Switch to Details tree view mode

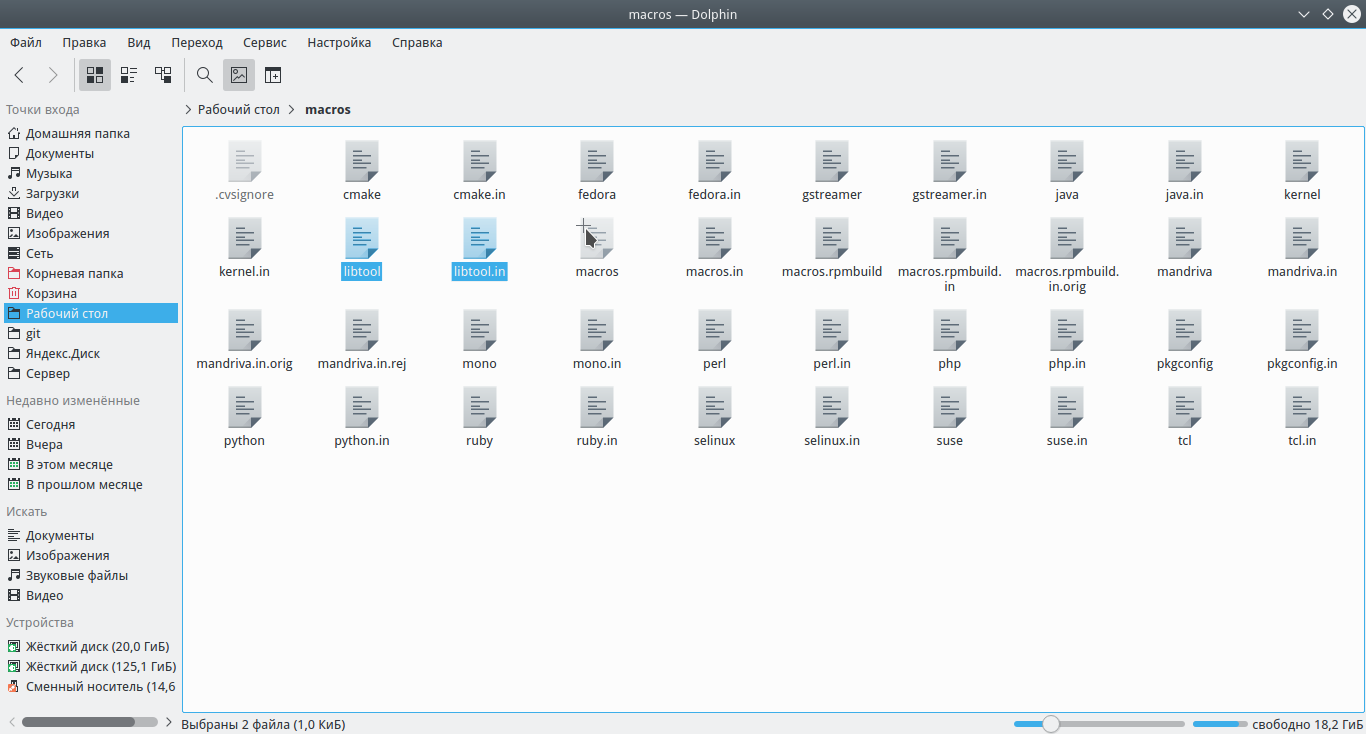click(163, 75)
